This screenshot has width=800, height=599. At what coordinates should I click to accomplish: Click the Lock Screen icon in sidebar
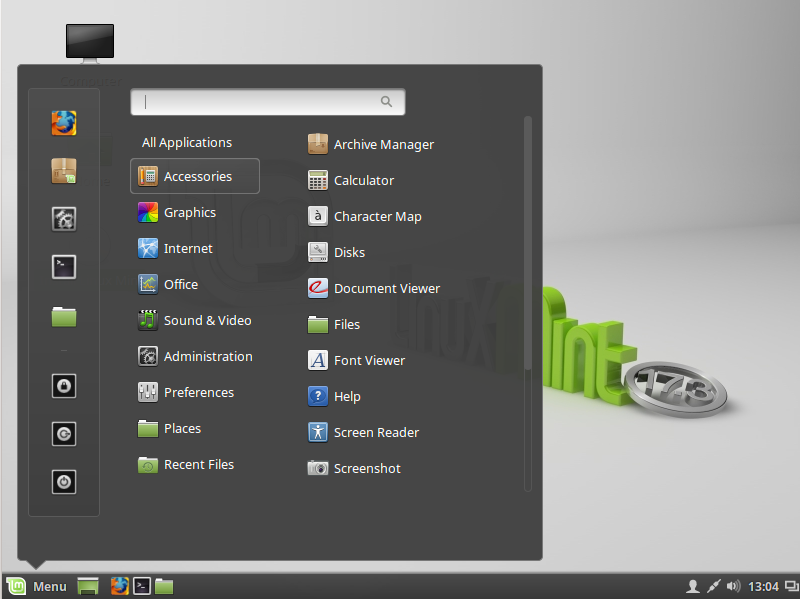tap(64, 386)
